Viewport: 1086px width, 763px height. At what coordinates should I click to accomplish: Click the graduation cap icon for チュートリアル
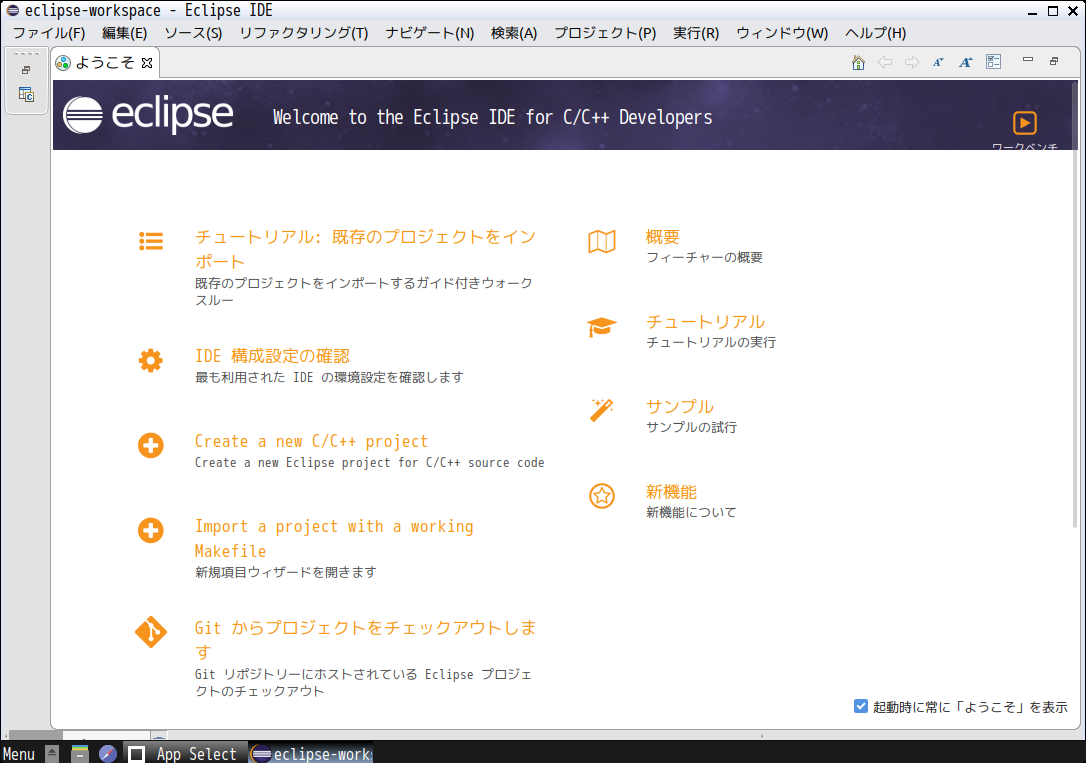coord(602,327)
